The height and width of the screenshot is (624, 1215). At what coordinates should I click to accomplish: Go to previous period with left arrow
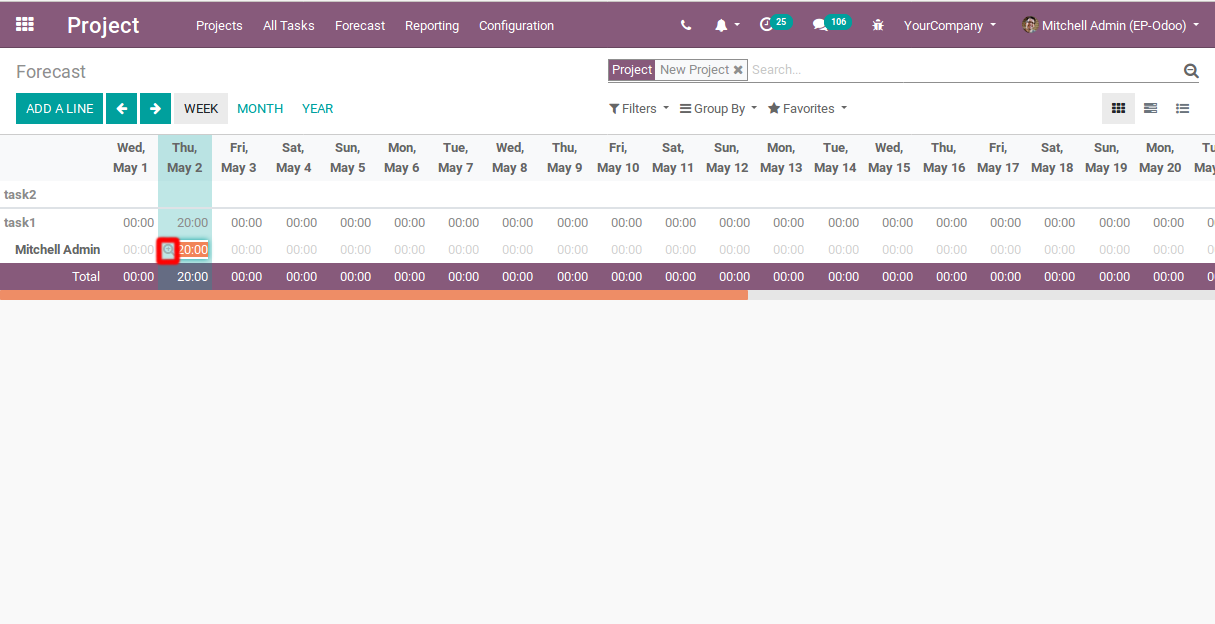(121, 109)
